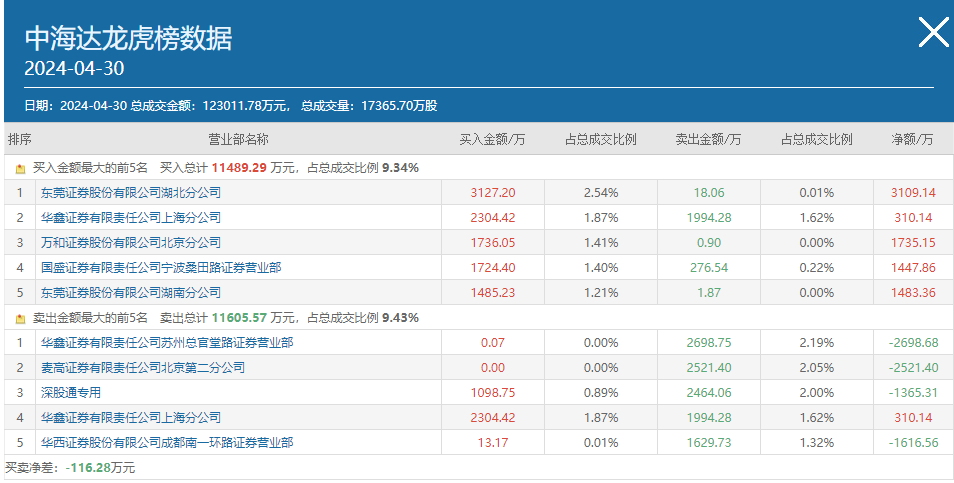Click the 买卖净差 -116.28万元 value

point(101,468)
